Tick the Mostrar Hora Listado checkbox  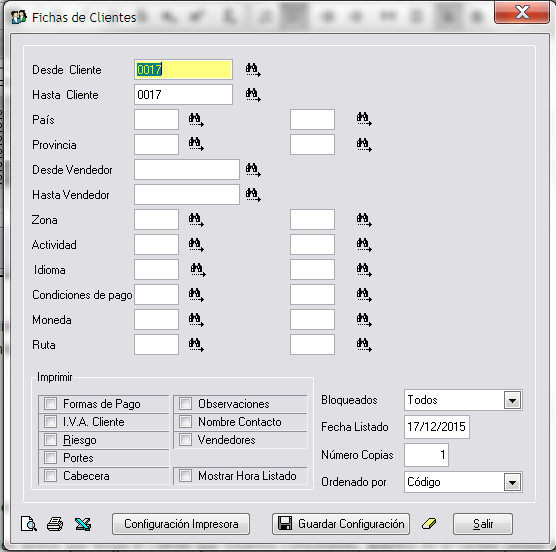tap(185, 475)
